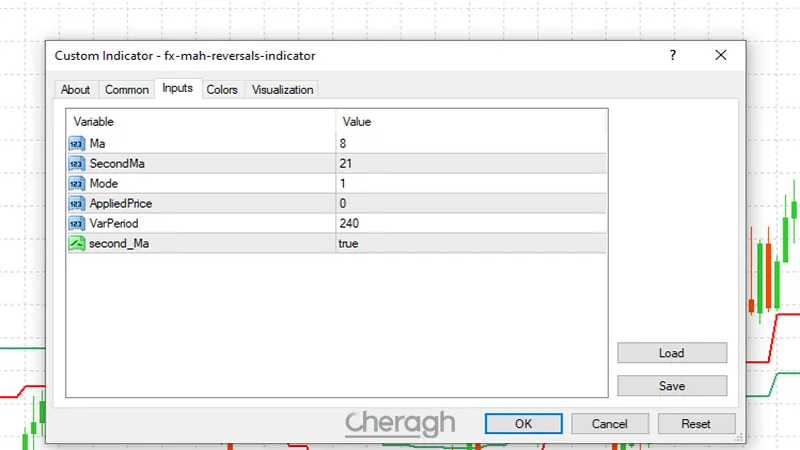800x450 pixels.
Task: Click the VarPeriod value 240 field
Action: 470,223
